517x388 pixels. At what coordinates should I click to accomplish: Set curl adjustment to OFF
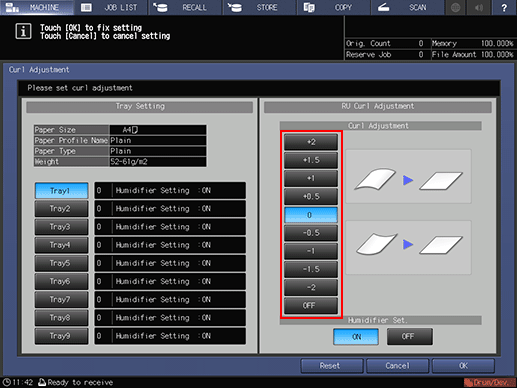[311, 305]
